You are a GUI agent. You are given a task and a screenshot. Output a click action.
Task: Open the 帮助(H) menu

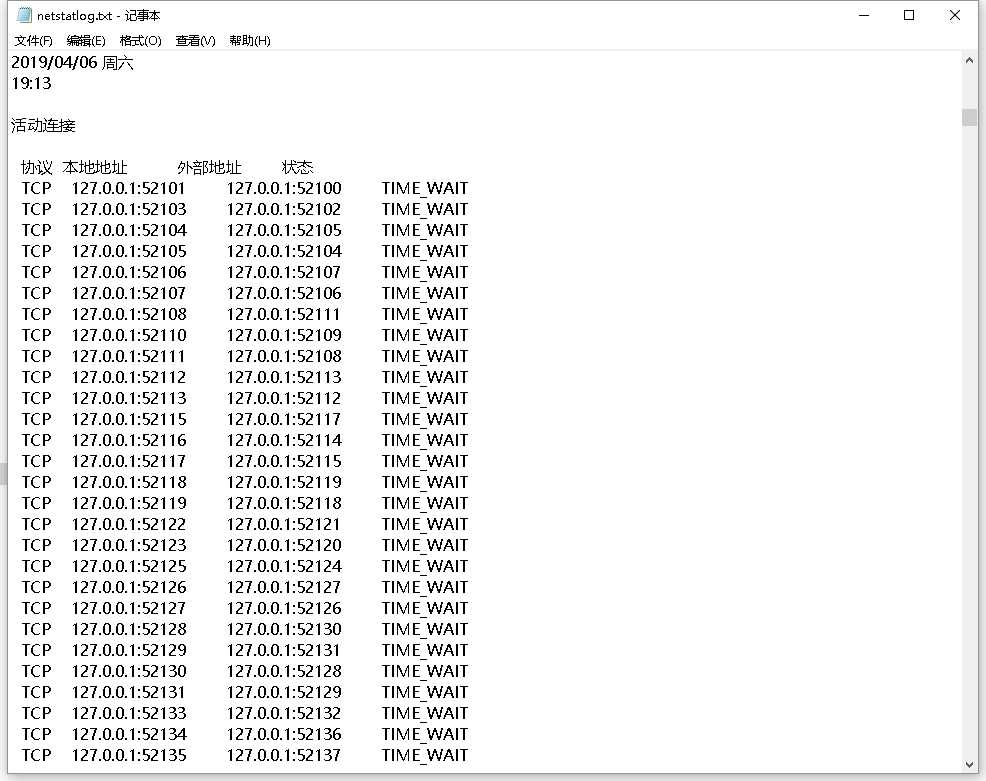[250, 41]
